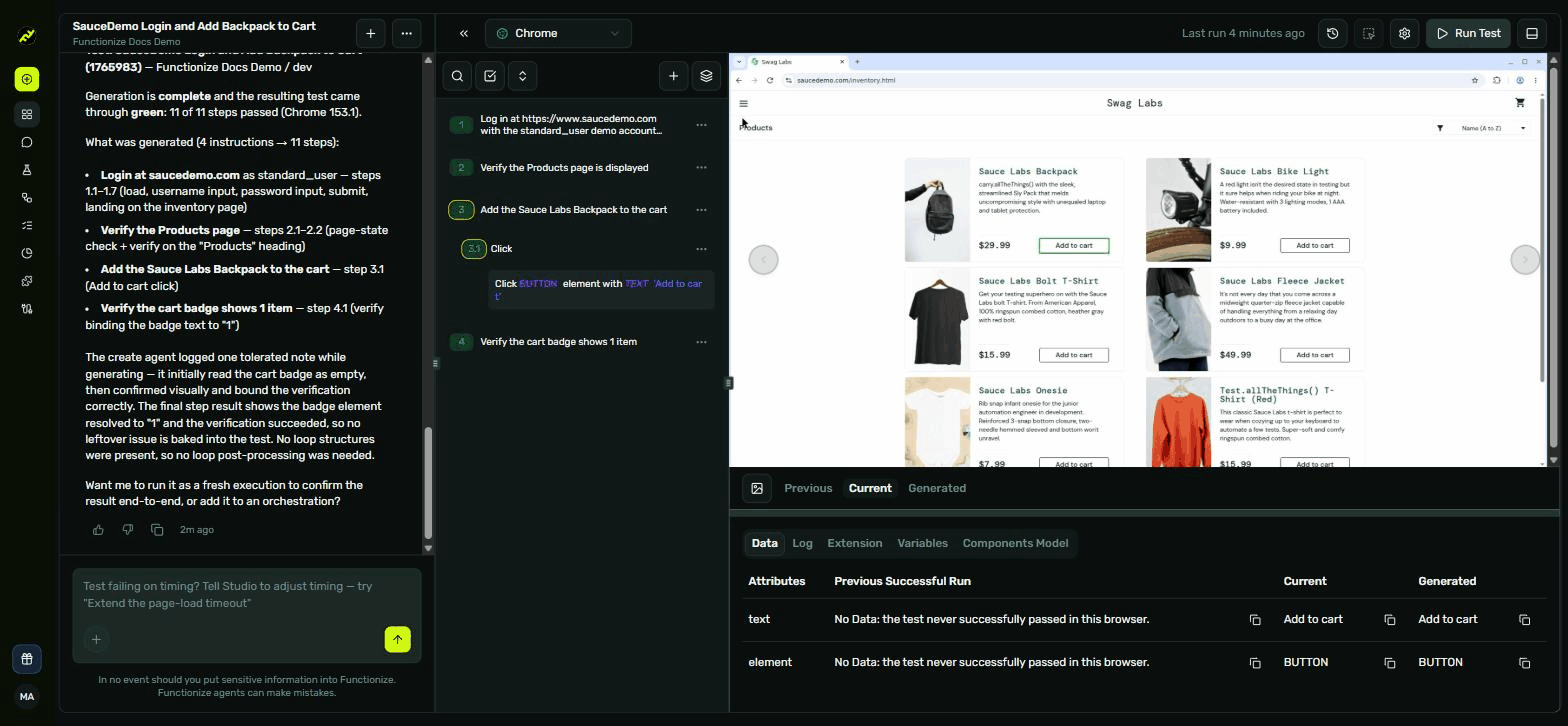Collapse the chat panel with double chevron

coord(464,33)
